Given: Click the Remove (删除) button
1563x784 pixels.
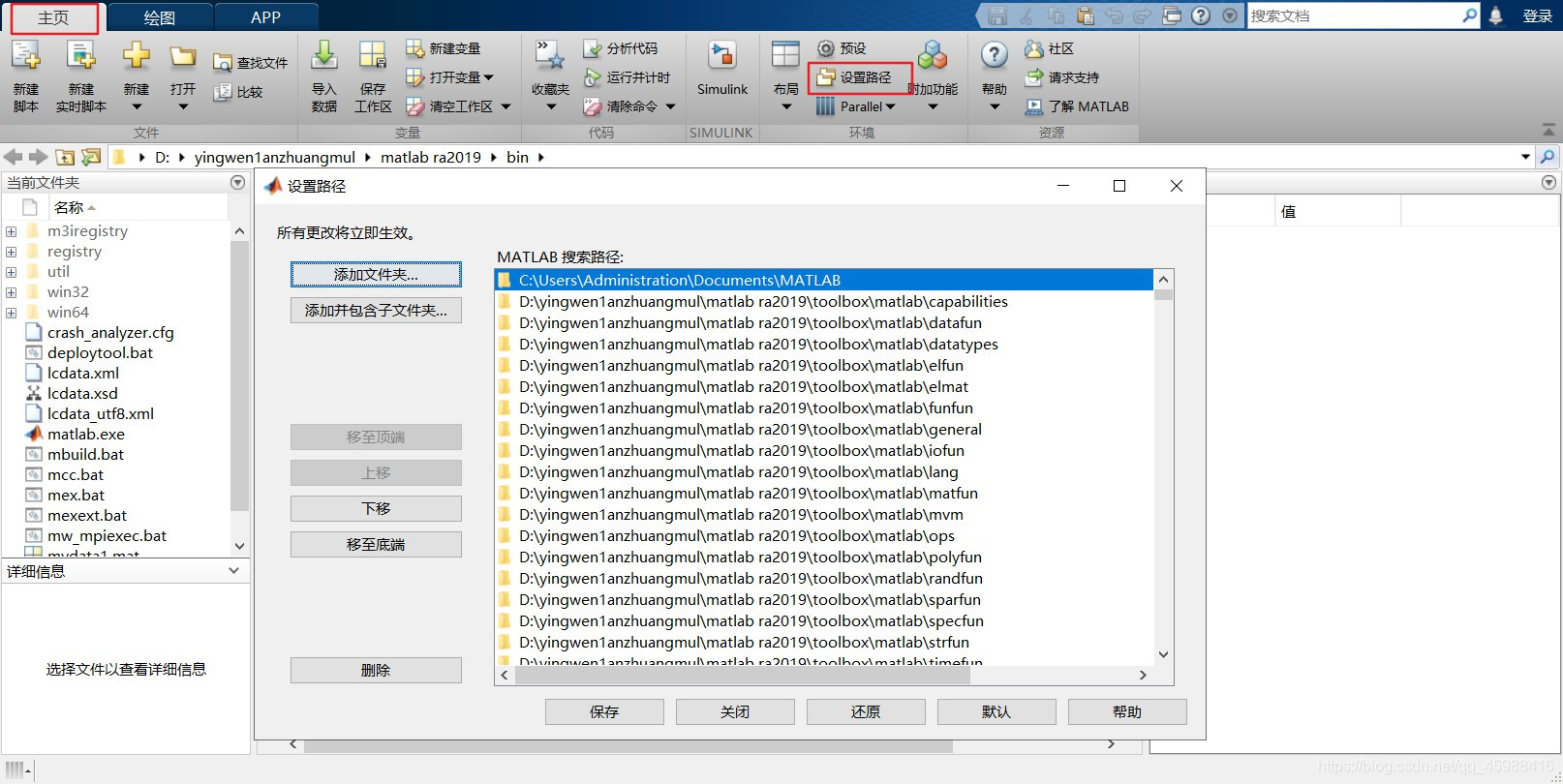Looking at the screenshot, I should 376,671.
